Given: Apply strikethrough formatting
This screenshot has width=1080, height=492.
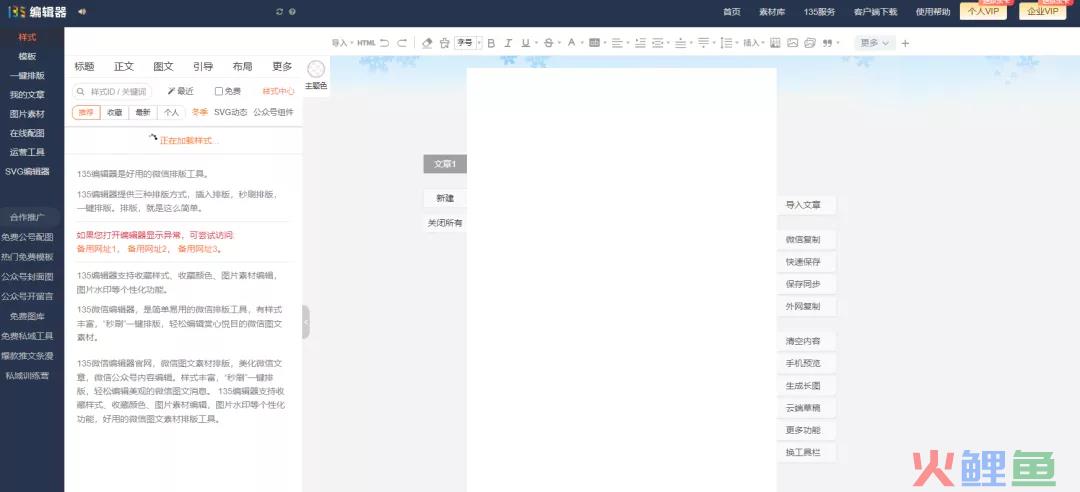Looking at the screenshot, I should (x=548, y=43).
